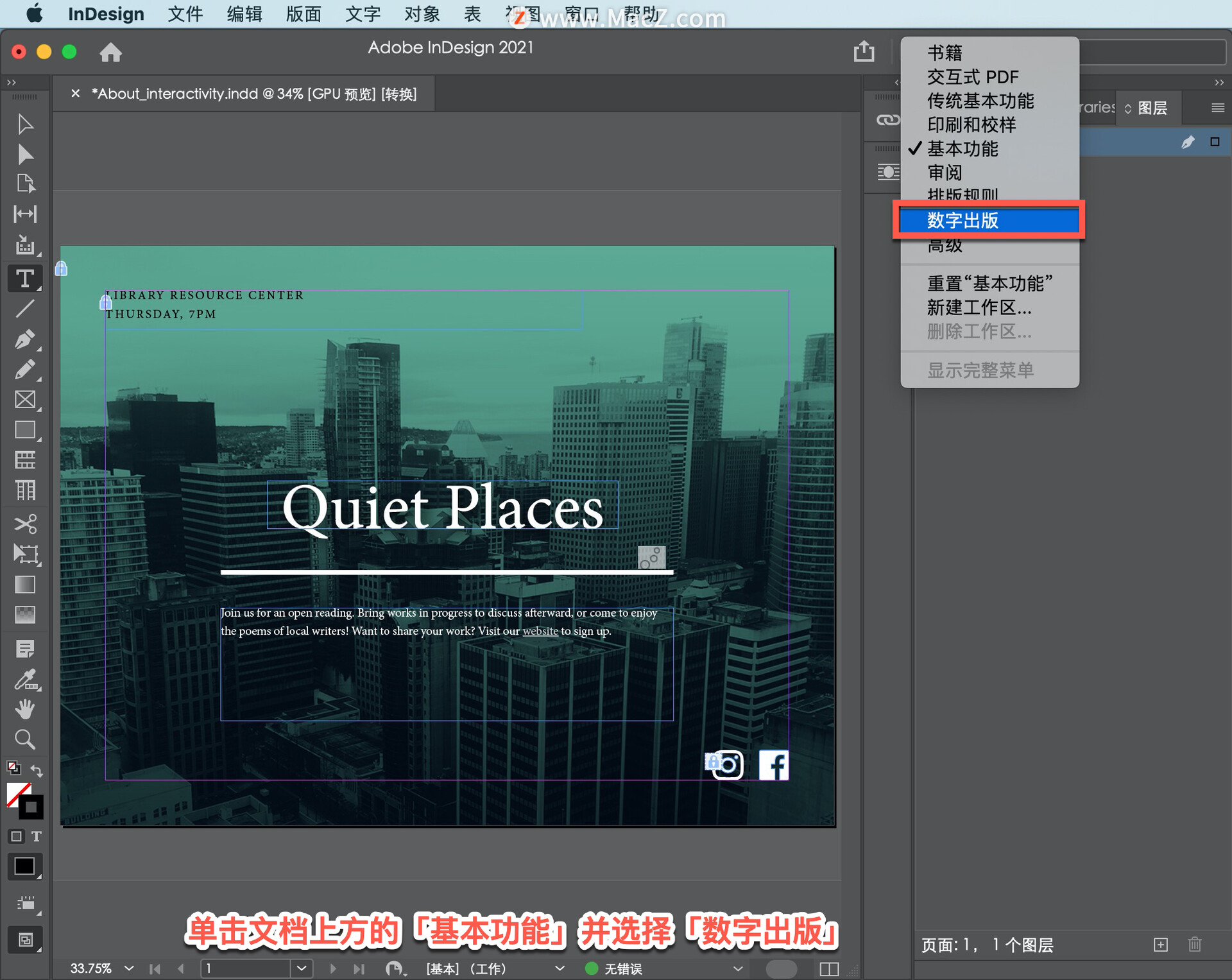
Task: Select the Scissors tool
Action: coord(26,524)
